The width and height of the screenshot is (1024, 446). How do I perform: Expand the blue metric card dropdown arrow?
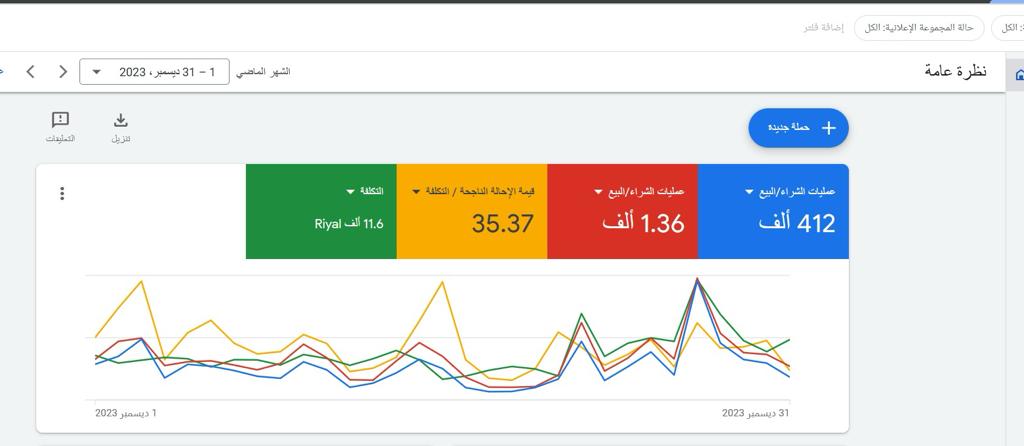coord(749,192)
